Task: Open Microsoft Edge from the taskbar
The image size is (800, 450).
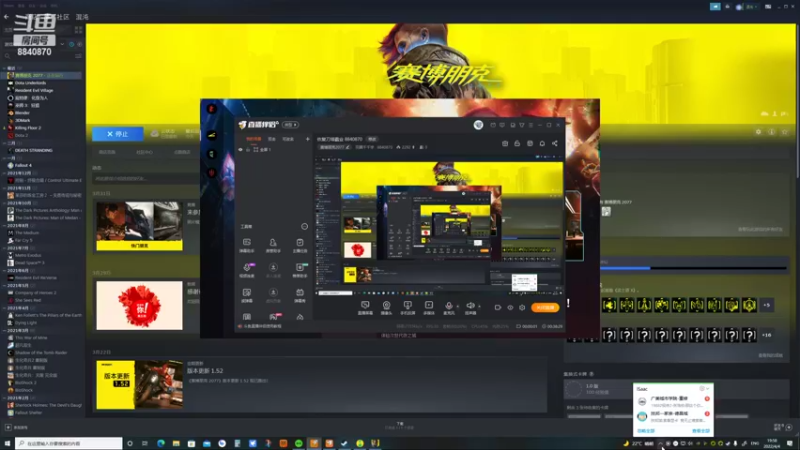Action: [161, 443]
